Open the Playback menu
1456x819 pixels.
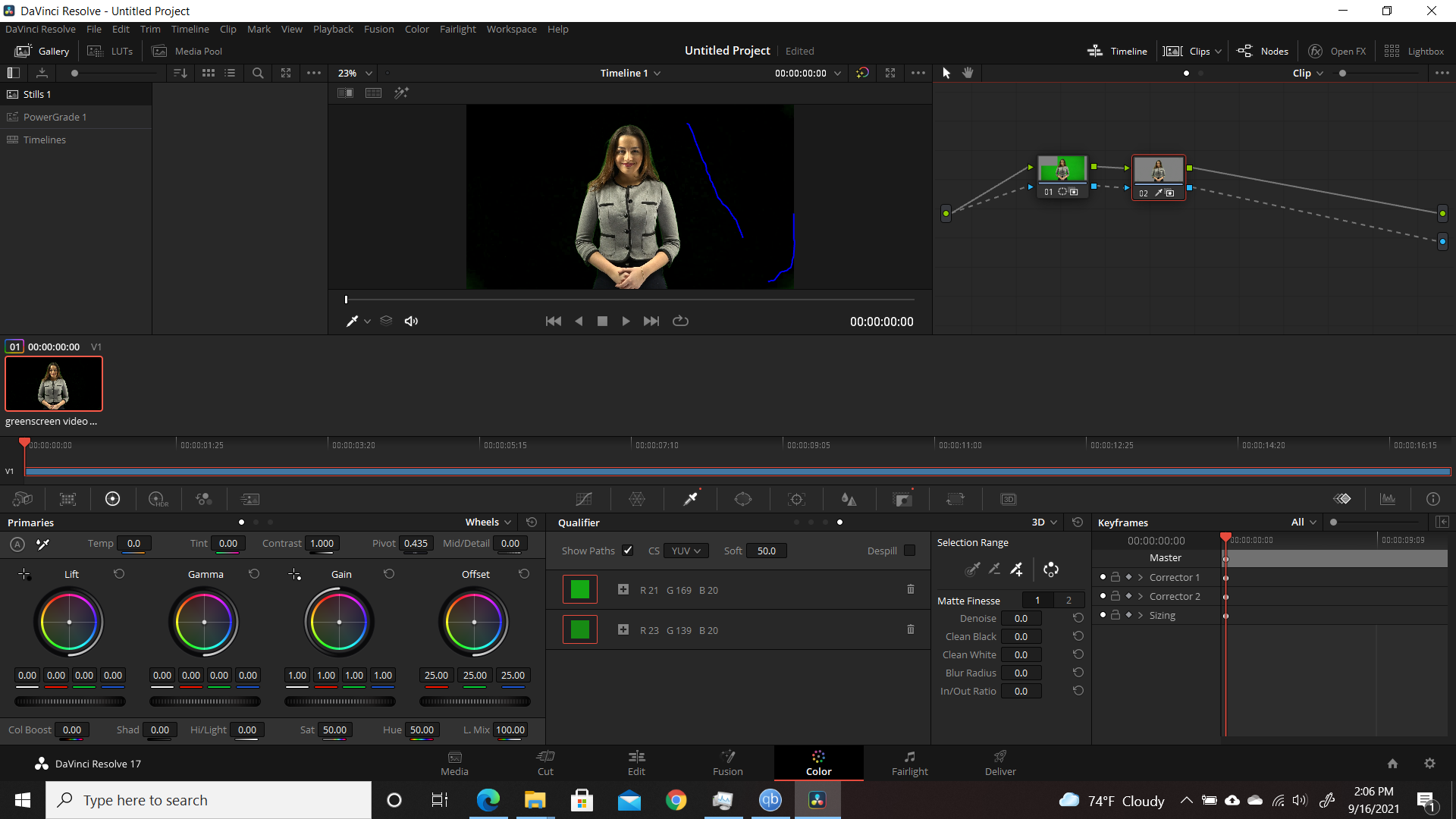pos(333,29)
